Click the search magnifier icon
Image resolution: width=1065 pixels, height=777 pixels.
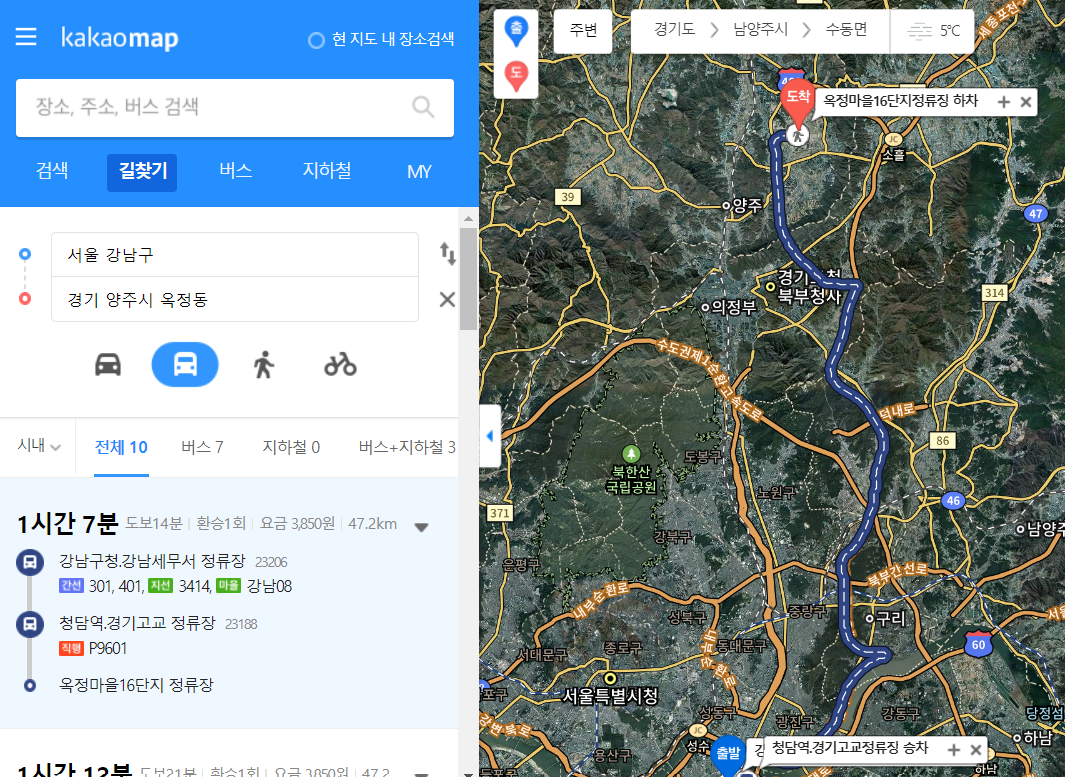[x=422, y=107]
